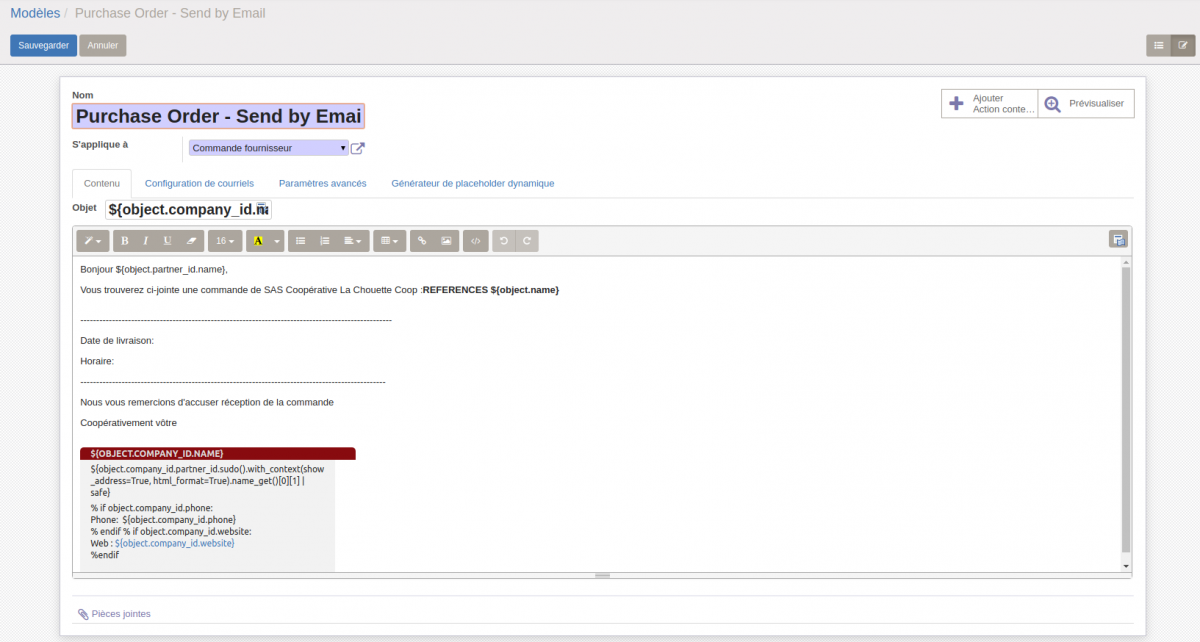Viewport: 1200px width, 642px height.
Task: Remove font style with eraser icon
Action: [x=191, y=241]
